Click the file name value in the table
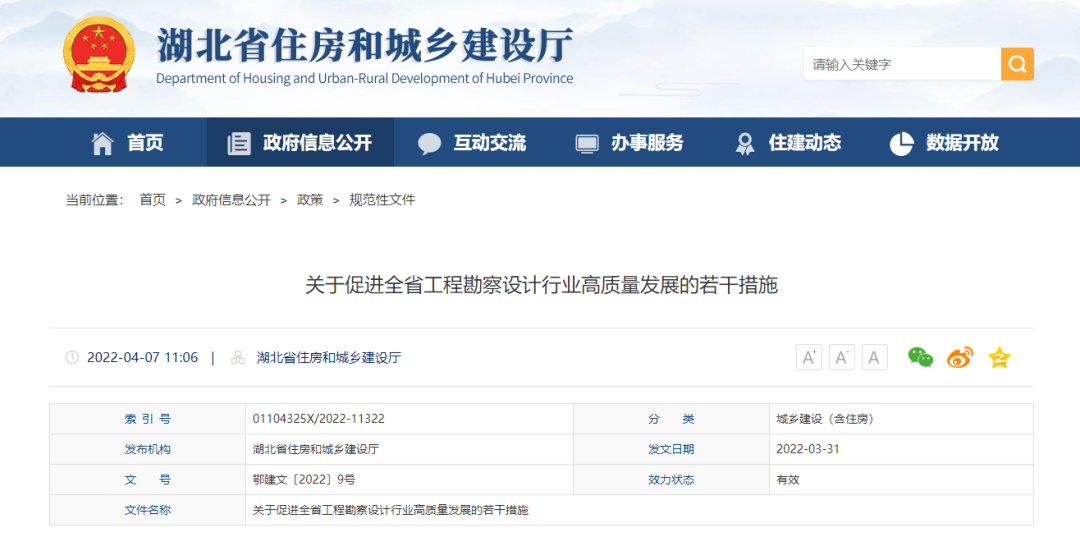 (x=391, y=510)
